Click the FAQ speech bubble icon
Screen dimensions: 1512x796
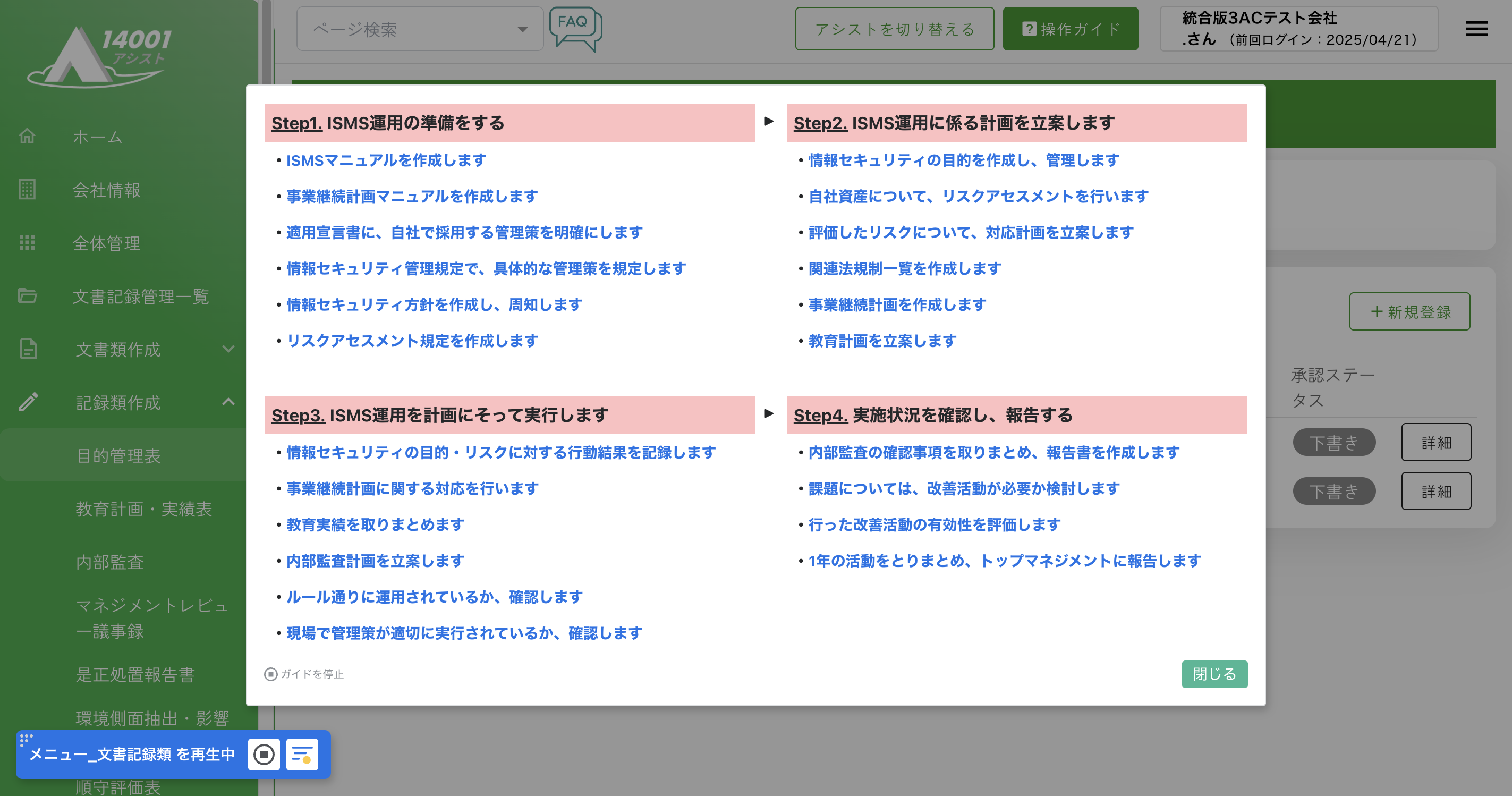[575, 28]
